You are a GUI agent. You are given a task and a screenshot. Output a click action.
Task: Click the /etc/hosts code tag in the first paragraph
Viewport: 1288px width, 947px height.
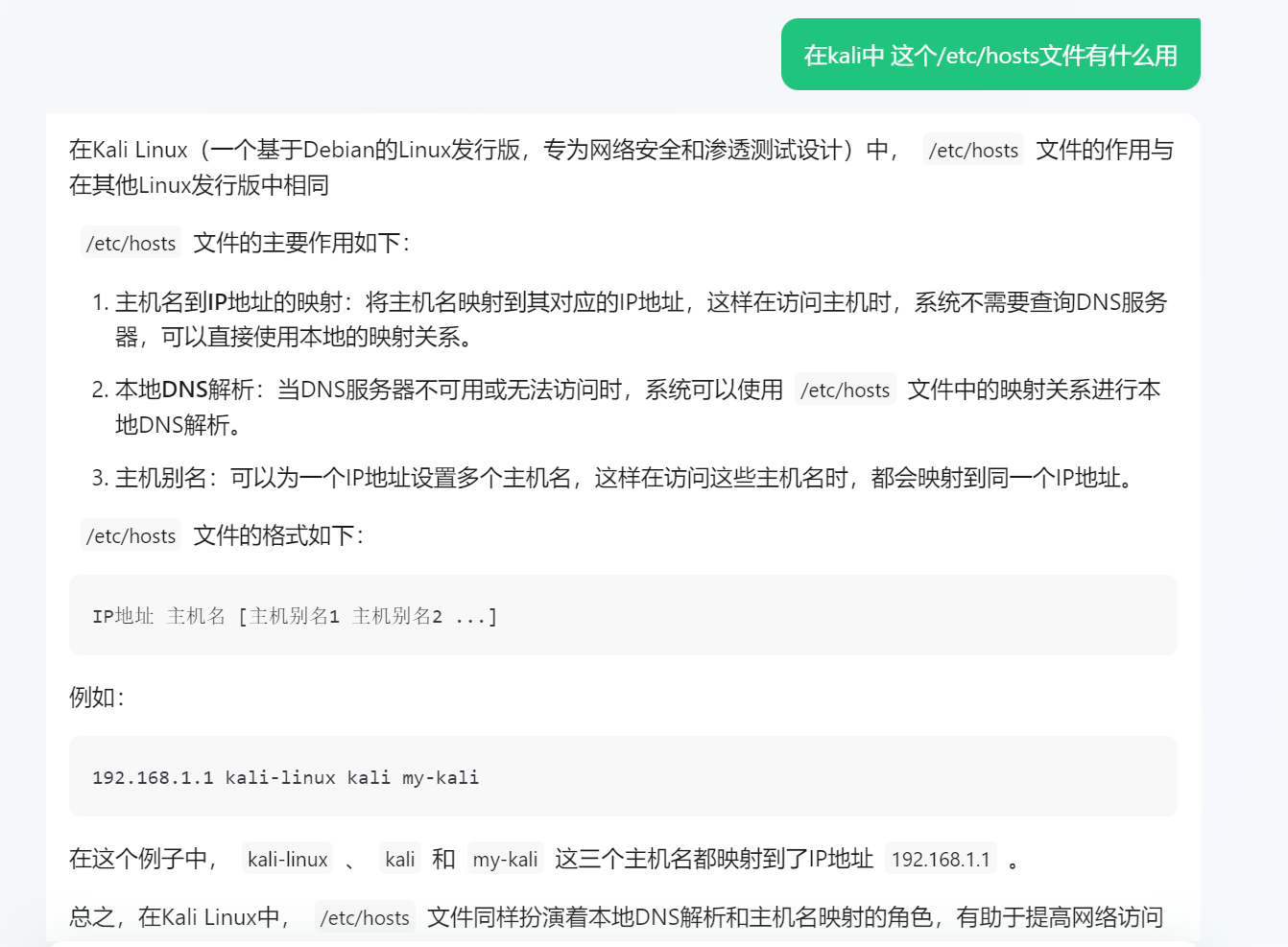972,150
